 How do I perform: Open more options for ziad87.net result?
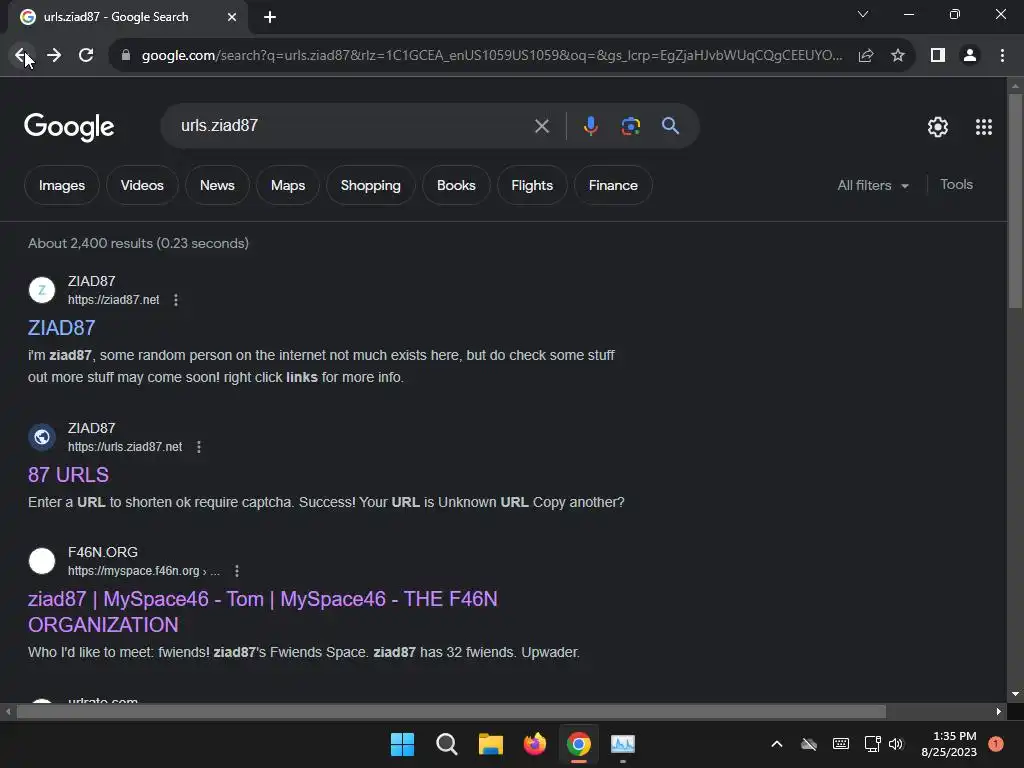point(176,300)
